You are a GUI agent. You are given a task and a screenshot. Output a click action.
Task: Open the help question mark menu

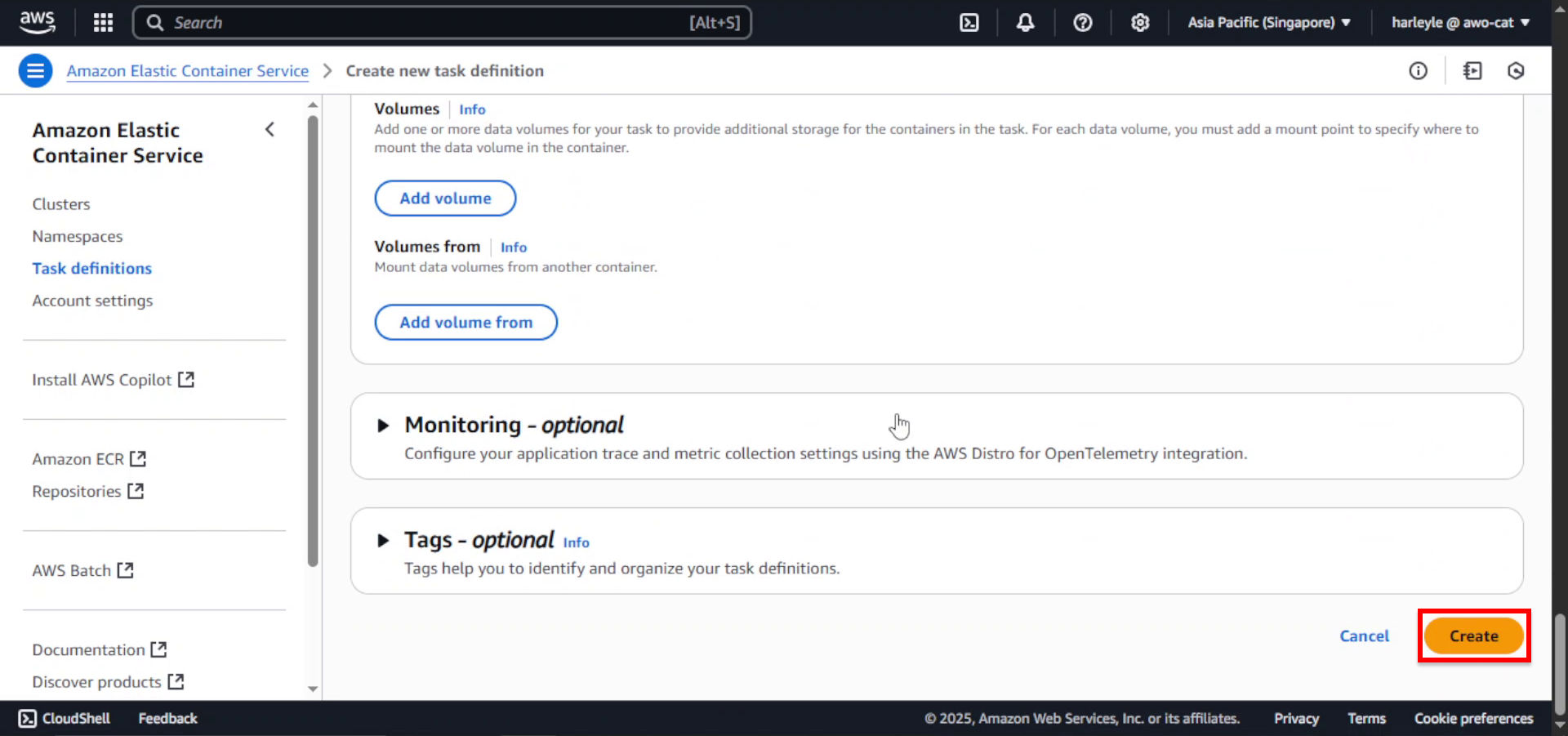1083,22
